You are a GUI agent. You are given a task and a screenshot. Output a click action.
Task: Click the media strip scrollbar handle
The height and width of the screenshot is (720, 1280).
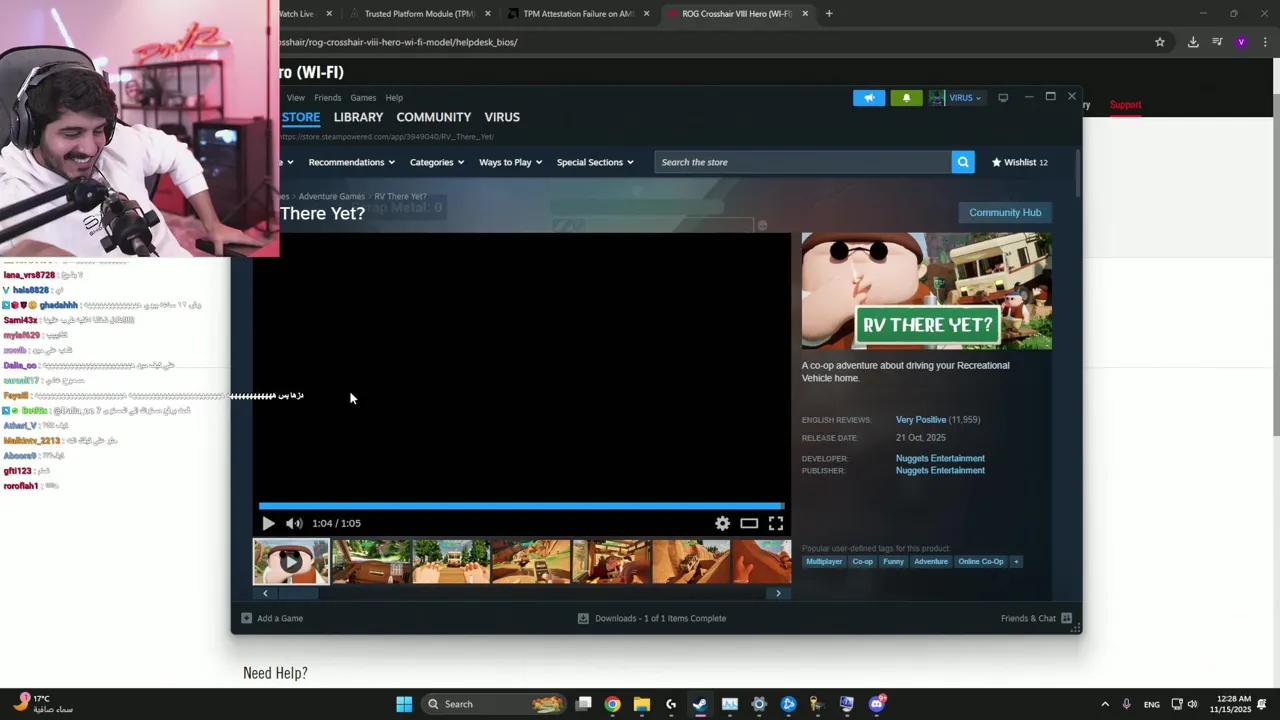[298, 593]
